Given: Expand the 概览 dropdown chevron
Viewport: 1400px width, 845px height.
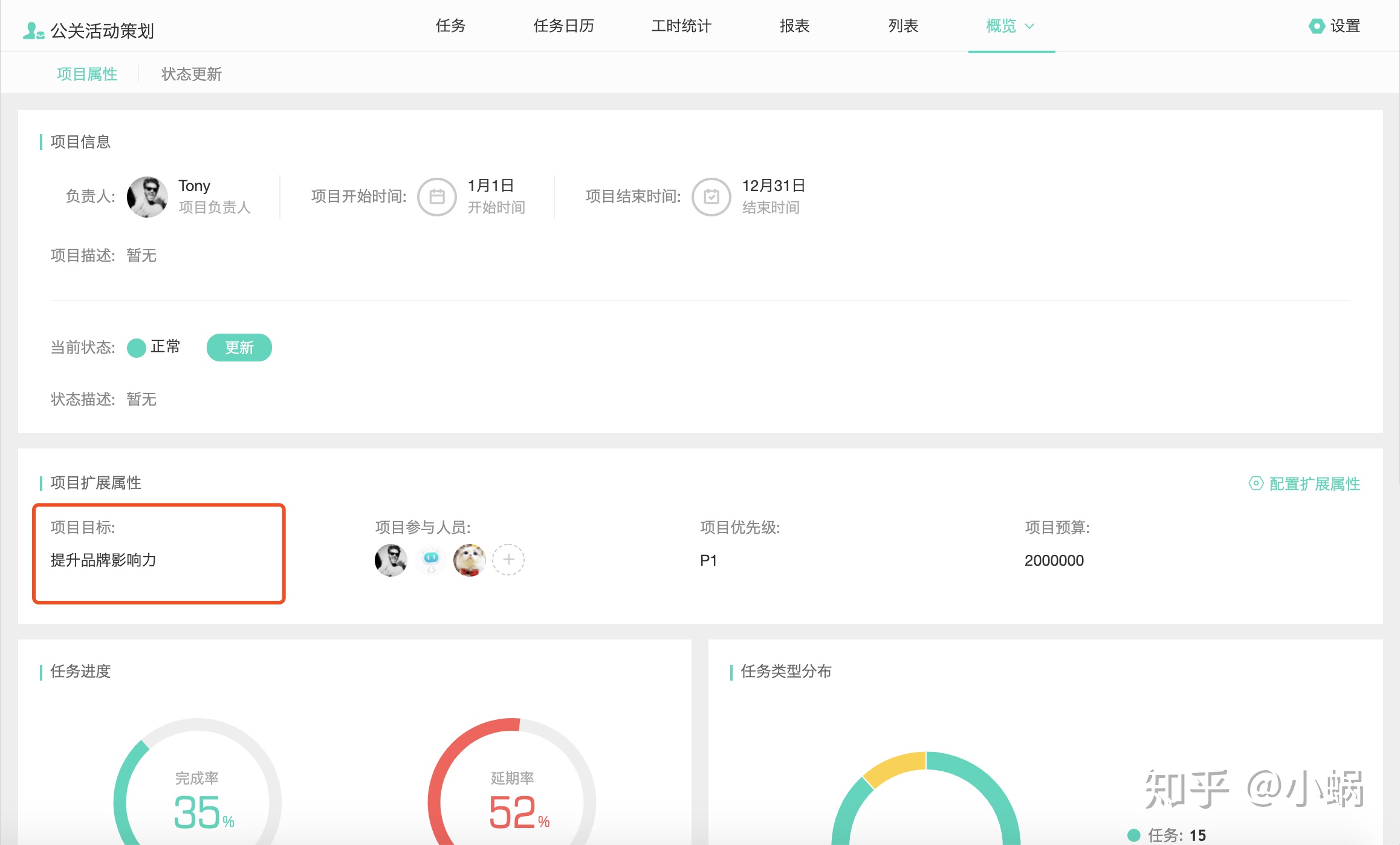Looking at the screenshot, I should [1029, 27].
